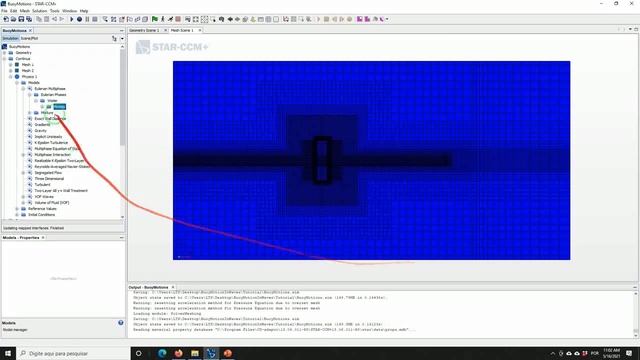Click the first magenta plot toolbar icon
The image size is (640, 360).
point(360,19)
